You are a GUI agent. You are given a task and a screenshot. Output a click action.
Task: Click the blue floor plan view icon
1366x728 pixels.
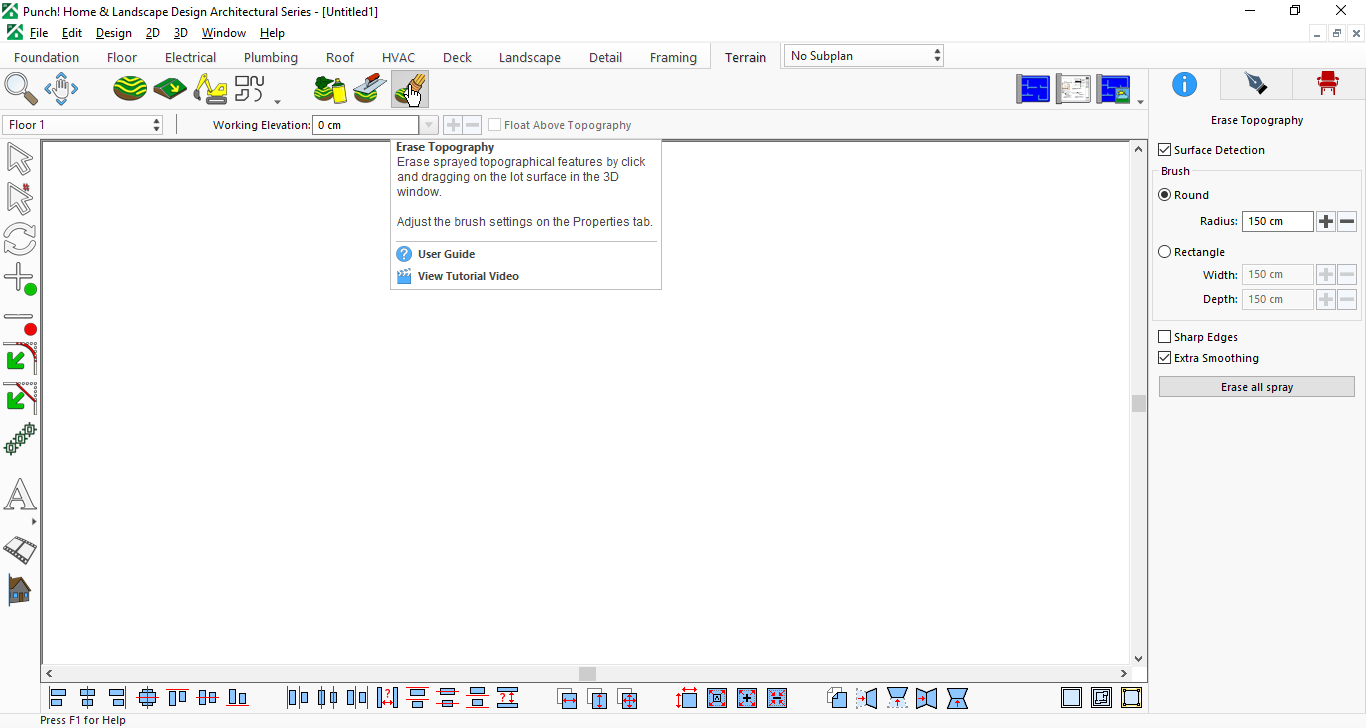[x=1034, y=89]
